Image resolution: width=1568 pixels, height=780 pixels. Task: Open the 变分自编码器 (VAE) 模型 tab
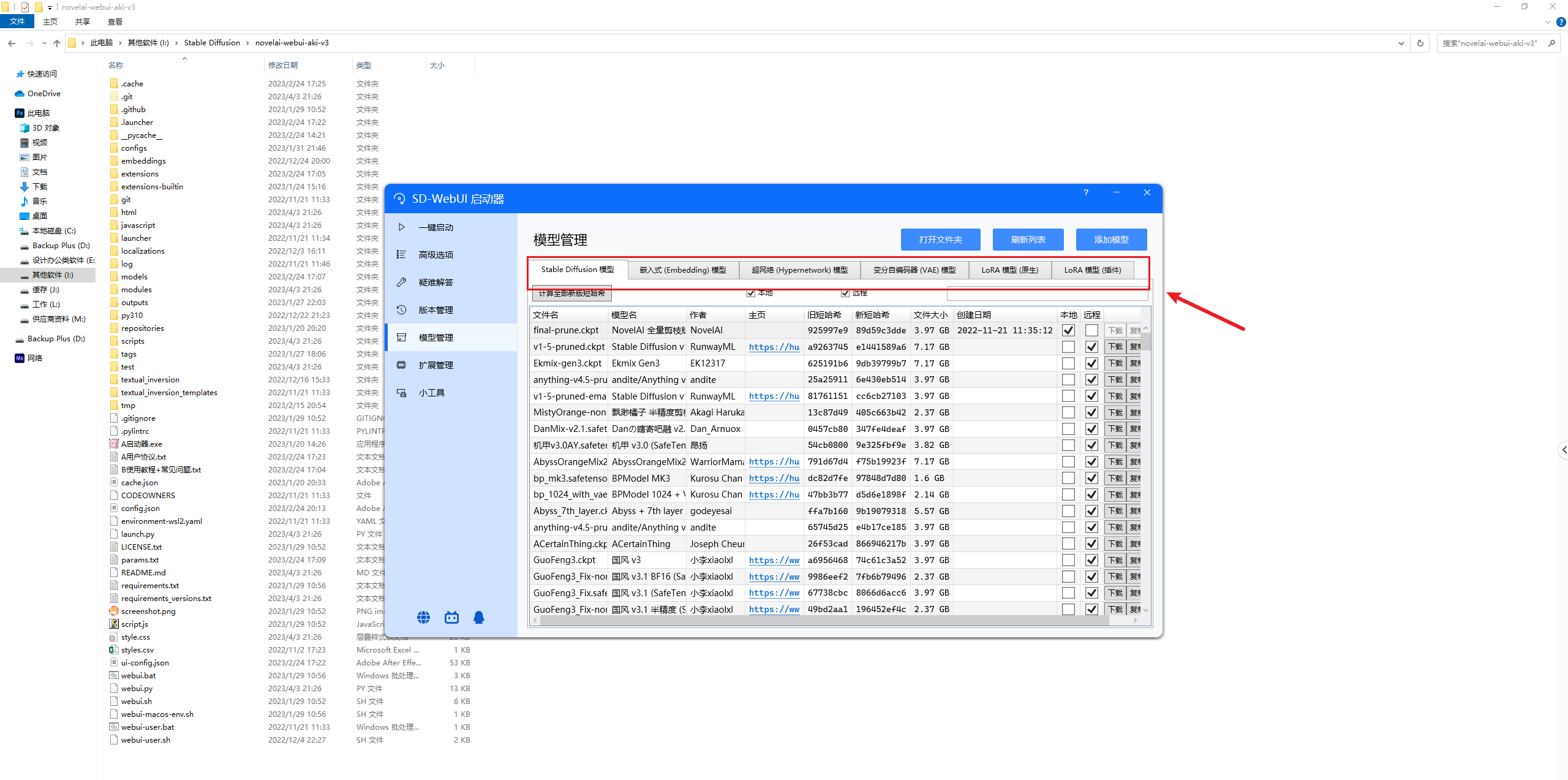[x=914, y=270]
